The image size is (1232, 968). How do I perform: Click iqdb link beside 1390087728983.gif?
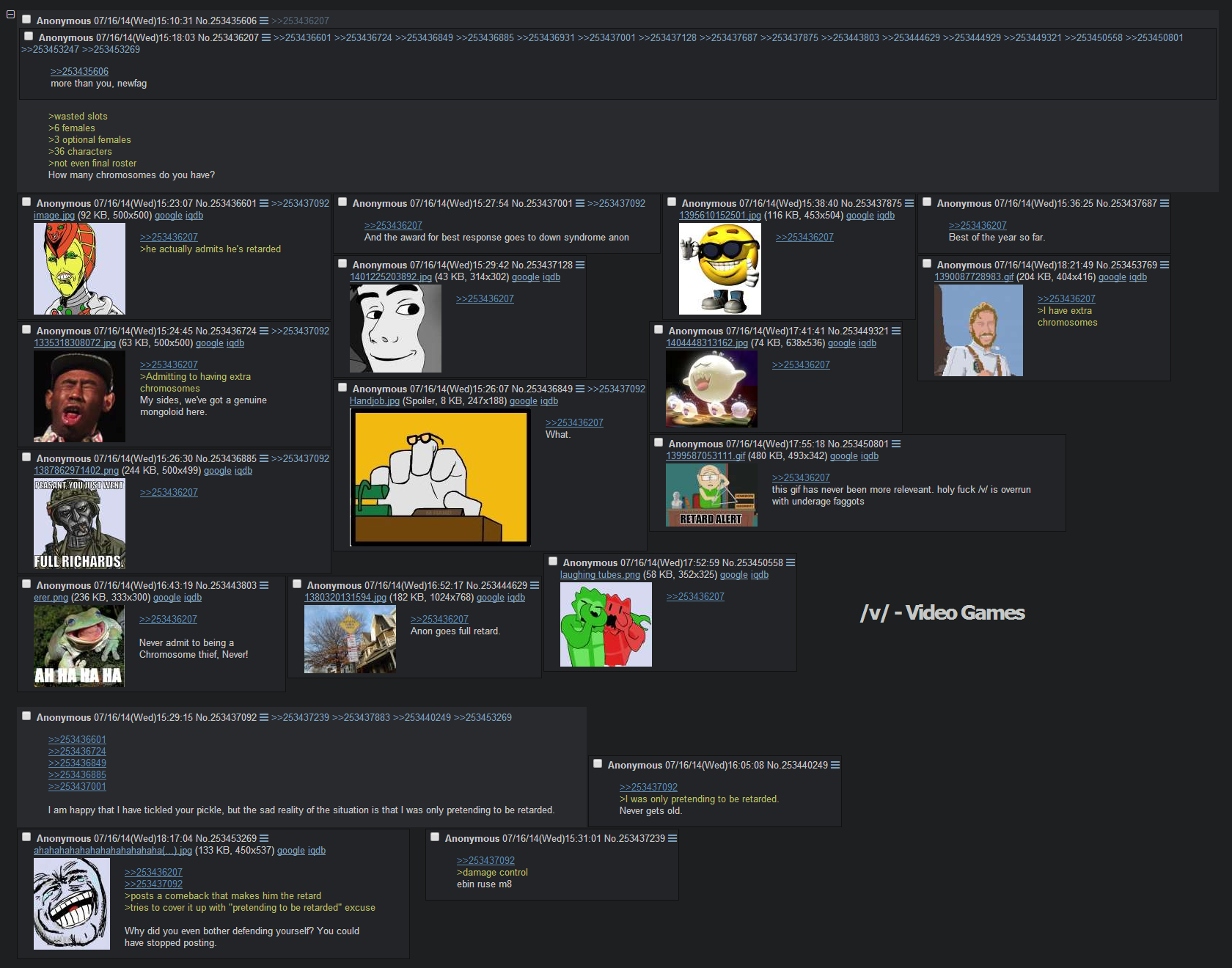1138,277
